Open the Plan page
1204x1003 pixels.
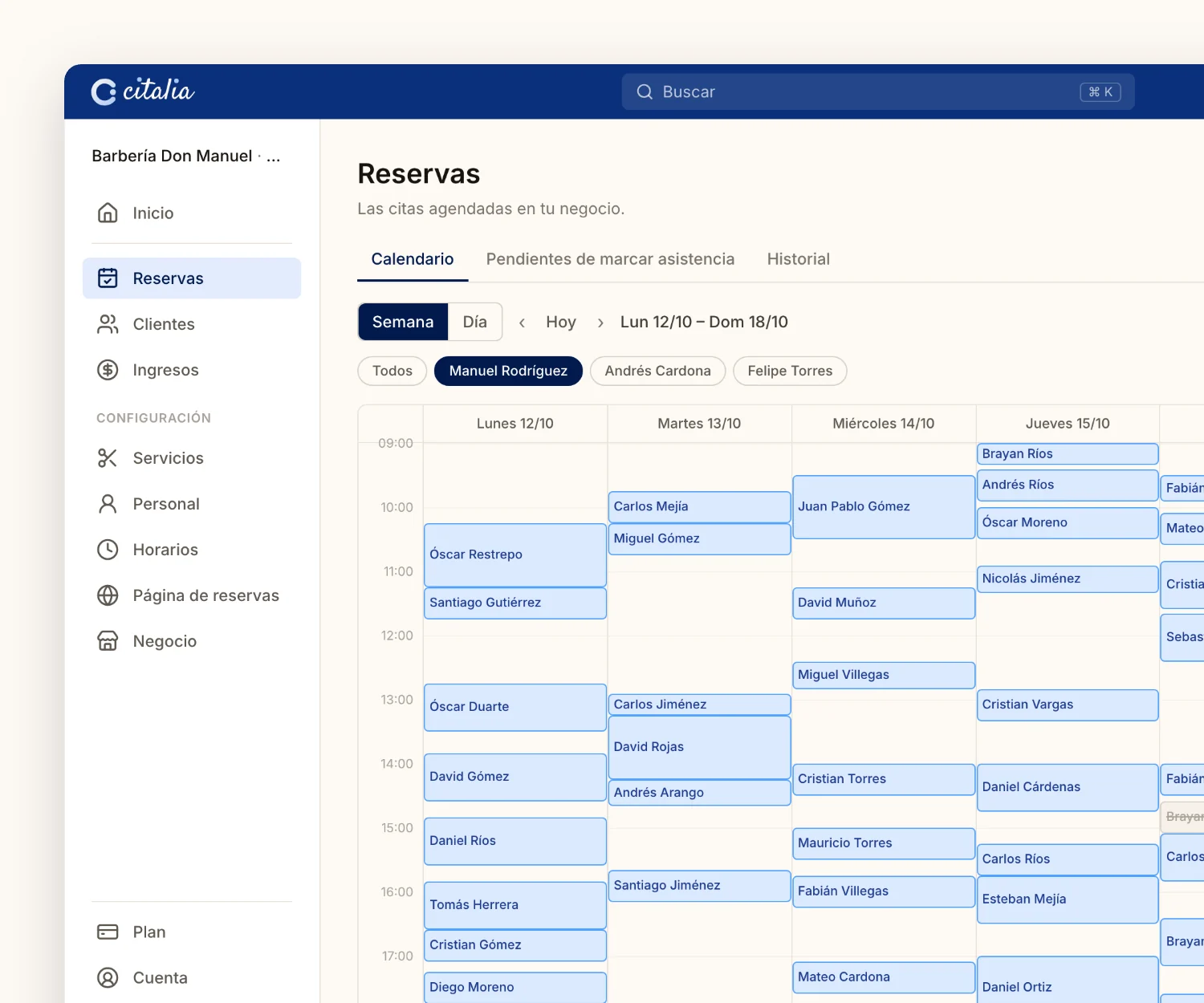pos(192,932)
